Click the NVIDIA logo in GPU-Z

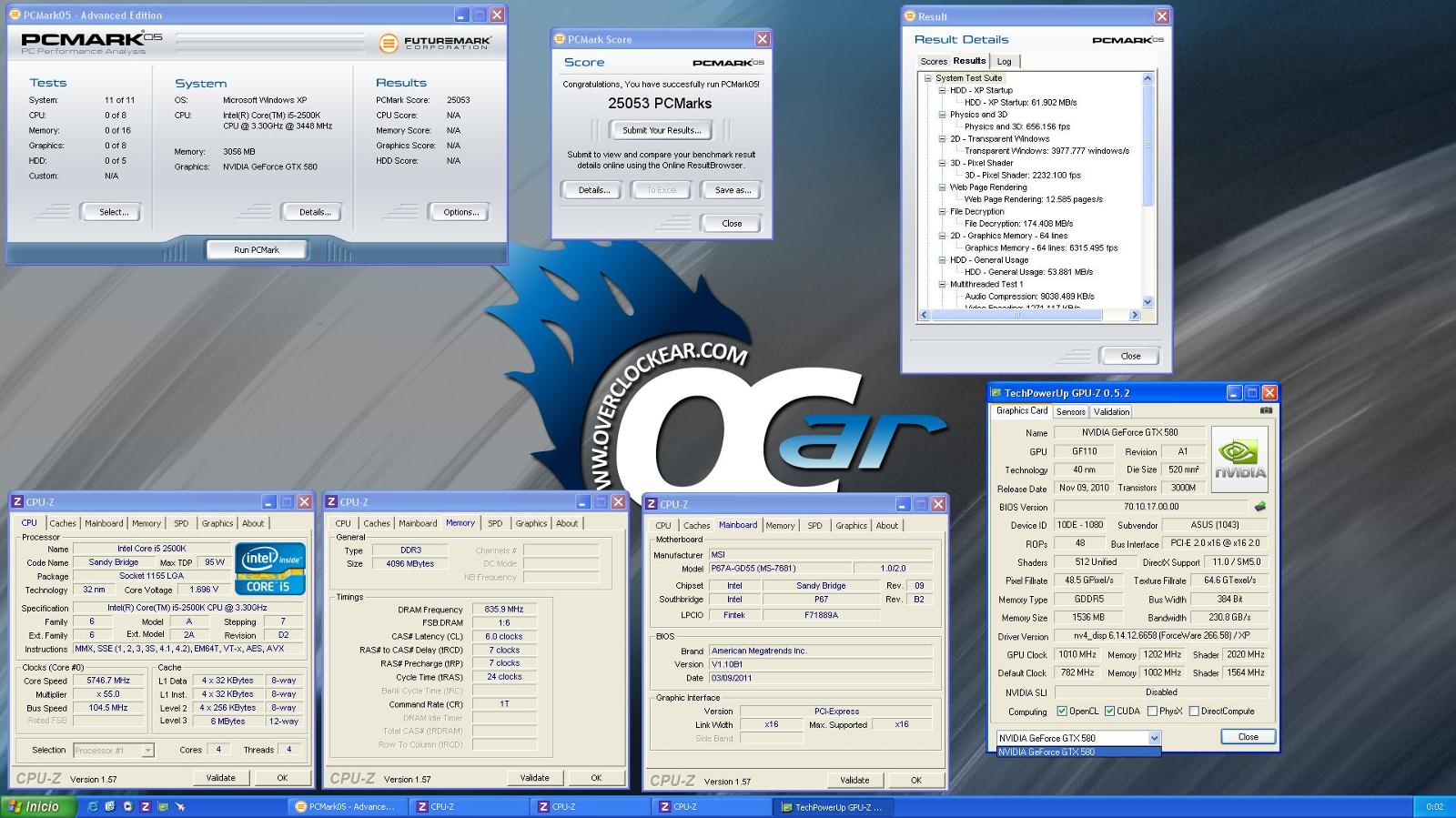(x=1239, y=459)
